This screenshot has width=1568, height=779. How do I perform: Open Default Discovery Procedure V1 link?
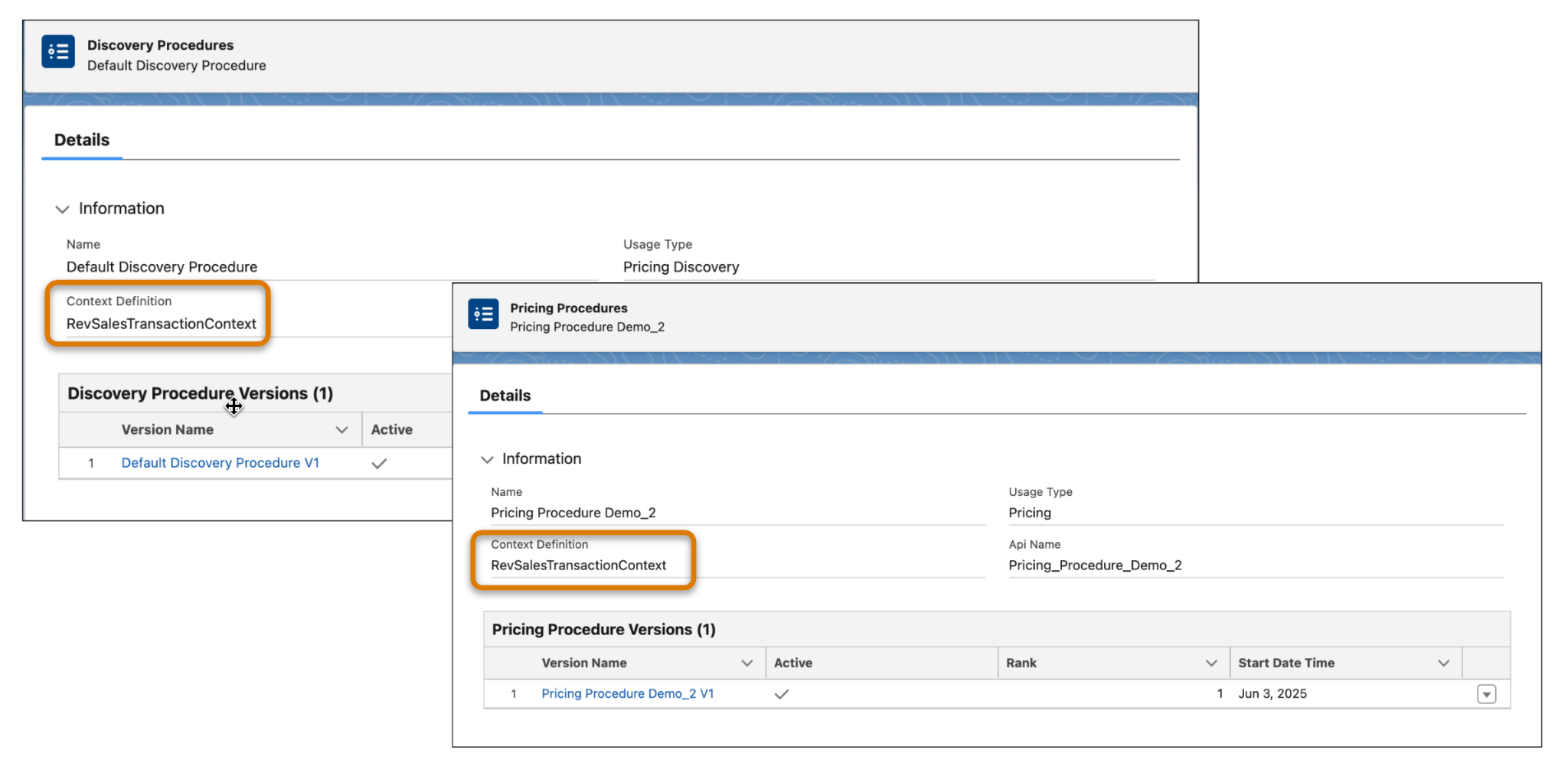tap(220, 463)
